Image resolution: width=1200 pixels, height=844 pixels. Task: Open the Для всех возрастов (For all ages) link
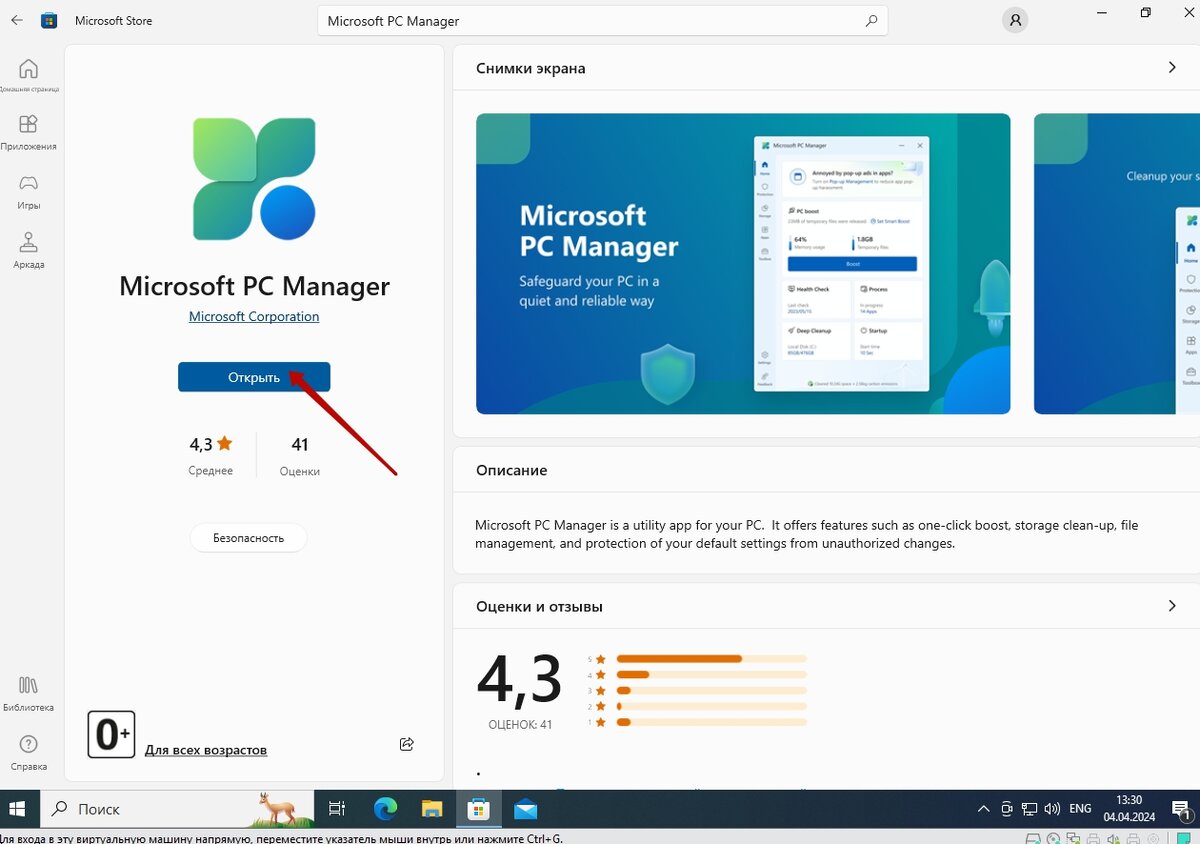pos(206,750)
